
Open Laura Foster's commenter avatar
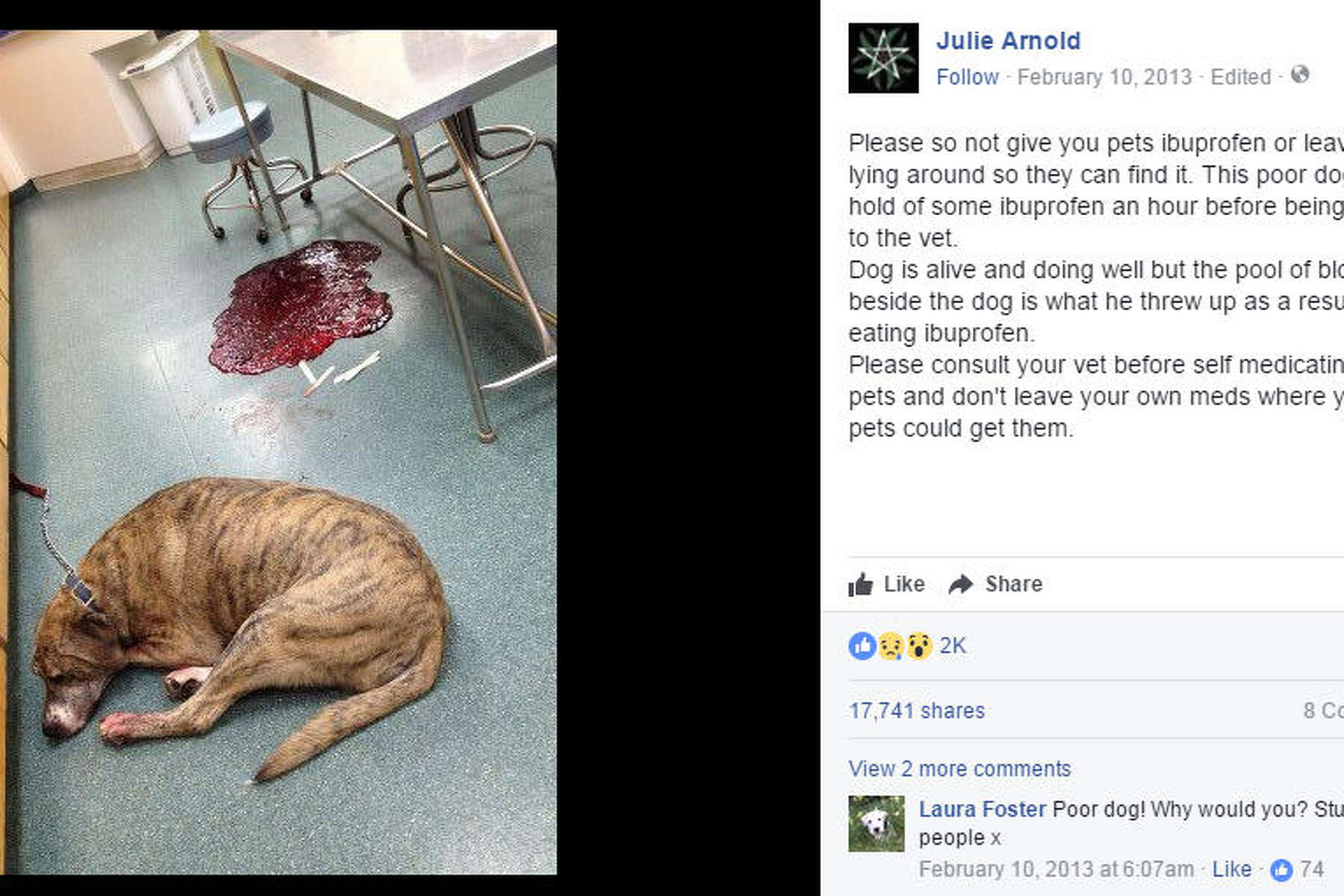(x=876, y=824)
